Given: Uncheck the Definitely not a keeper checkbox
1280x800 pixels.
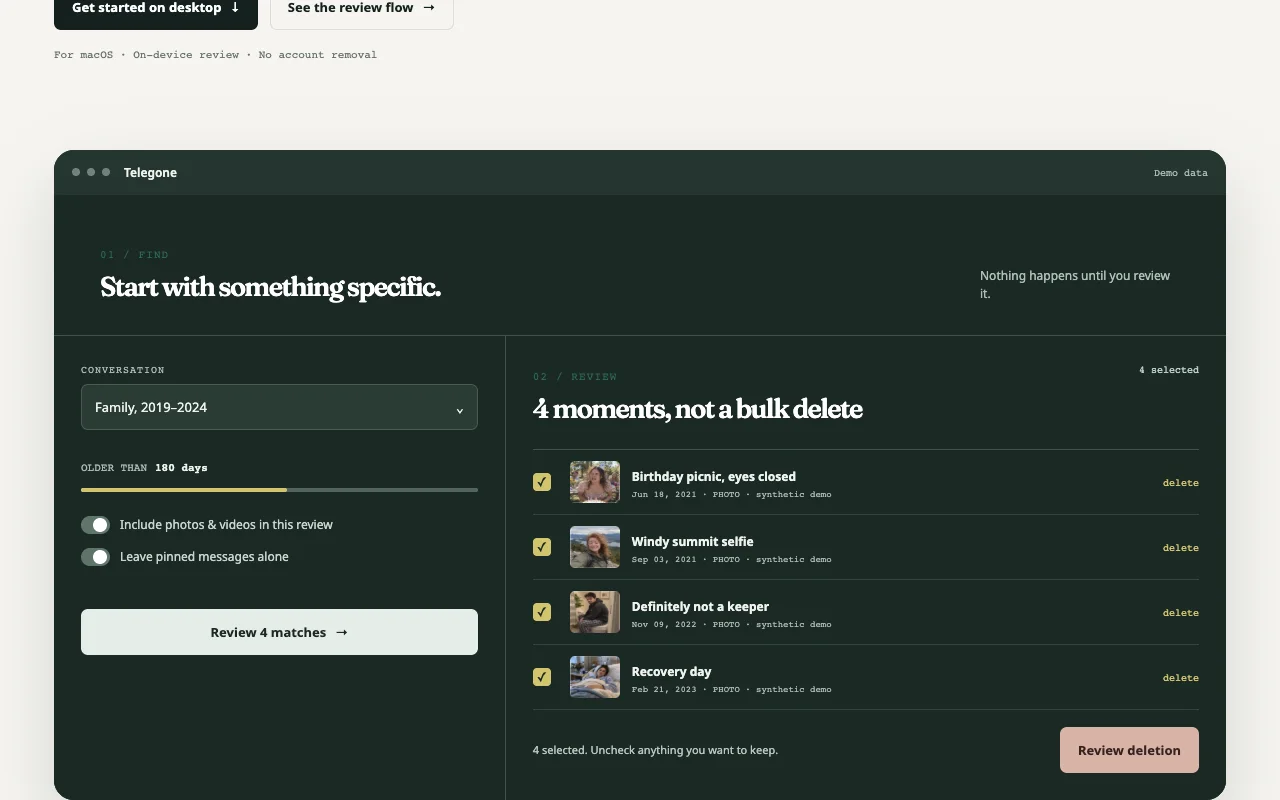Looking at the screenshot, I should coord(542,612).
